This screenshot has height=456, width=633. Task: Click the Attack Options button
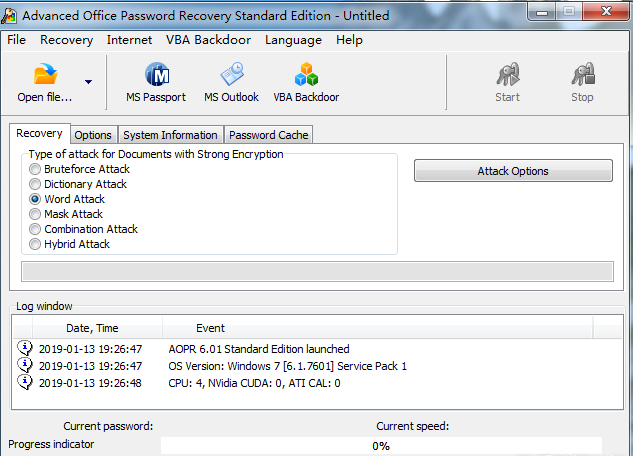pyautogui.click(x=512, y=171)
